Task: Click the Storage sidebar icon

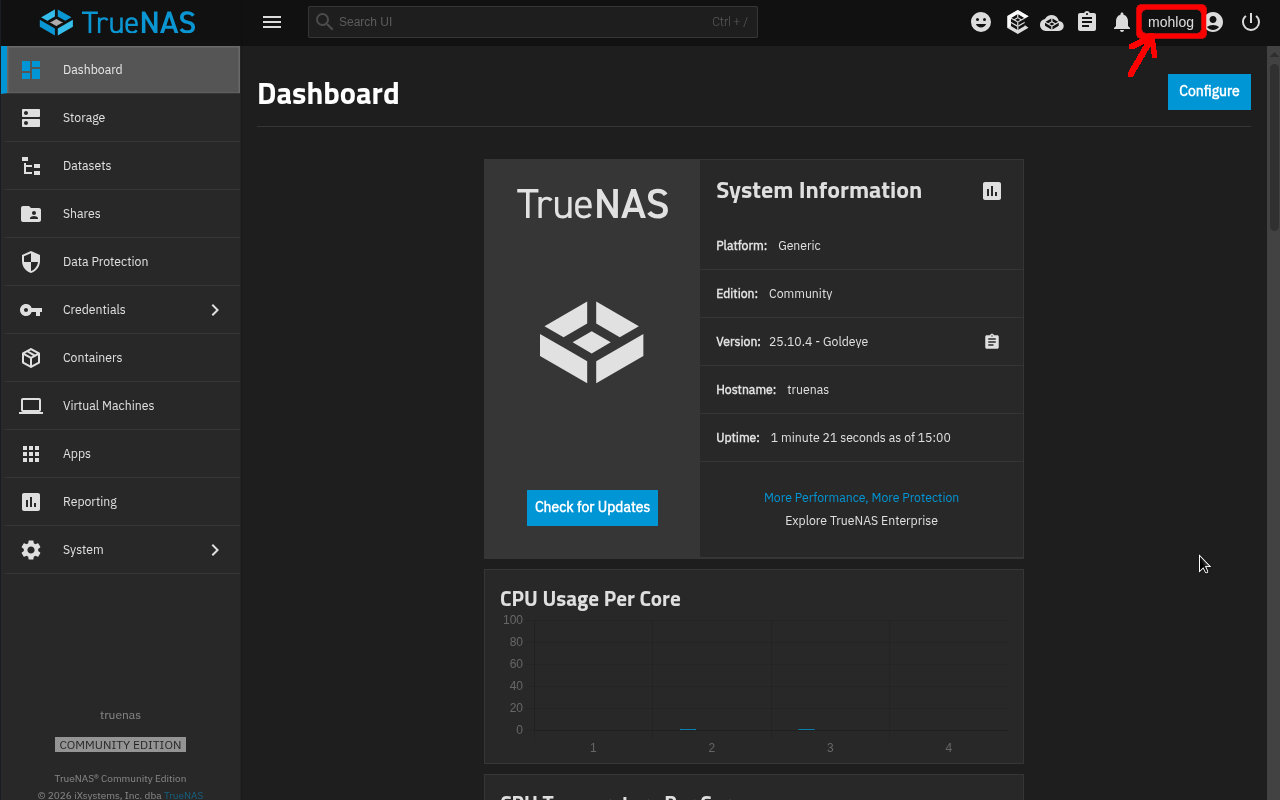Action: [x=31, y=118]
